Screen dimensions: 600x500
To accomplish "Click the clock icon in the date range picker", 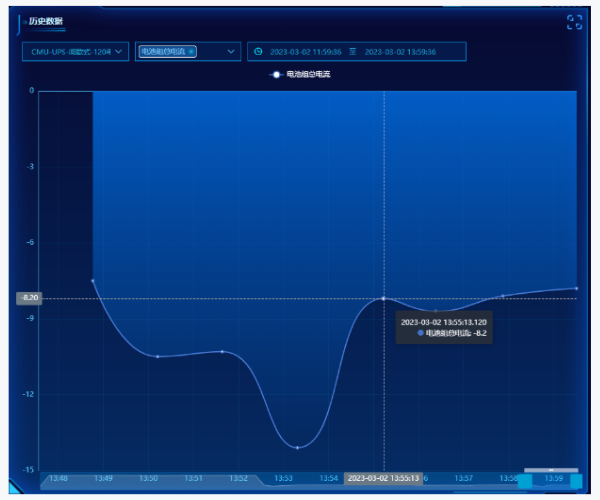I will coord(258,51).
